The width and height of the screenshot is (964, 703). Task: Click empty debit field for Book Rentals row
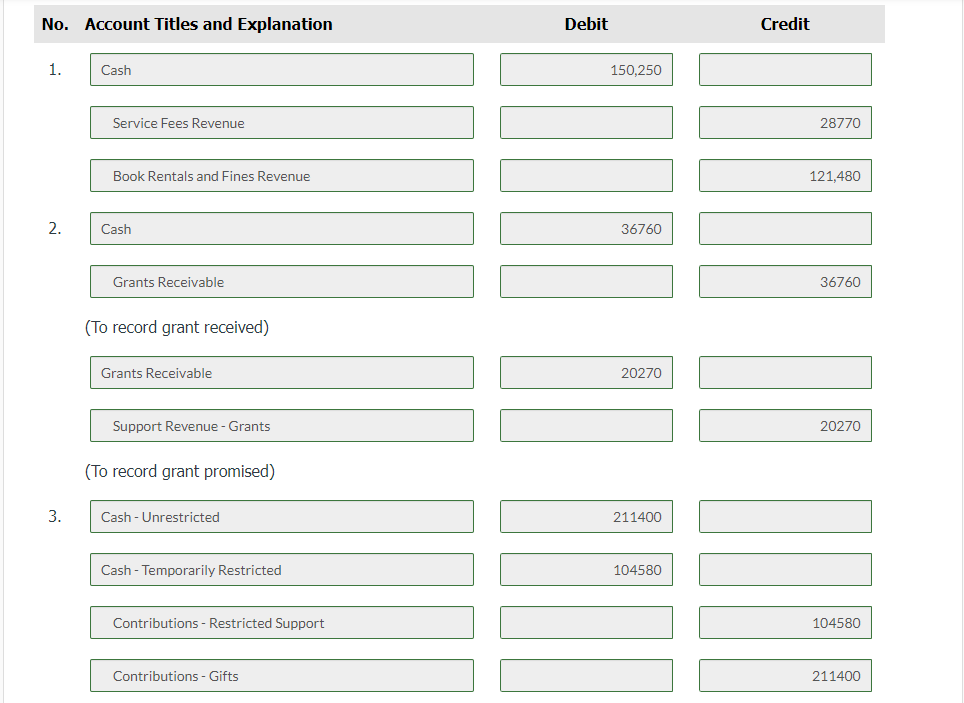[x=586, y=175]
